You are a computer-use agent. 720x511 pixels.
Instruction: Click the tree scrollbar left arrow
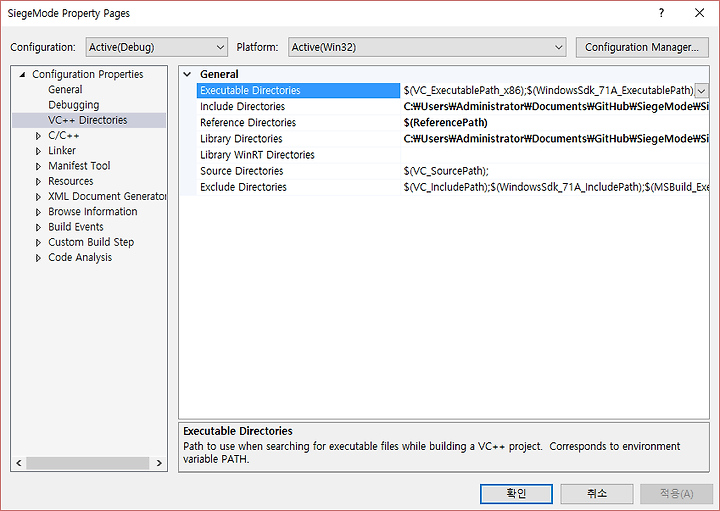pyautogui.click(x=19, y=463)
